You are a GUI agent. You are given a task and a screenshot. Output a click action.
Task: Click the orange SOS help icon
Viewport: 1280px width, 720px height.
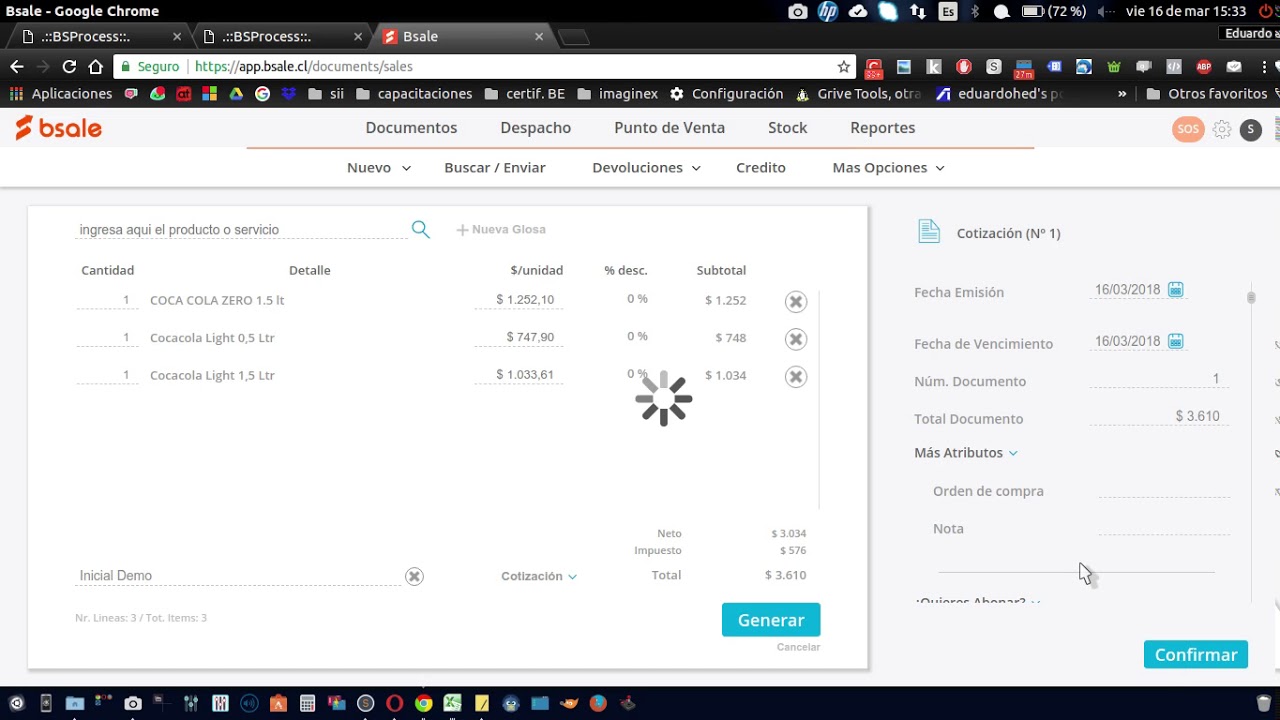click(x=1188, y=129)
